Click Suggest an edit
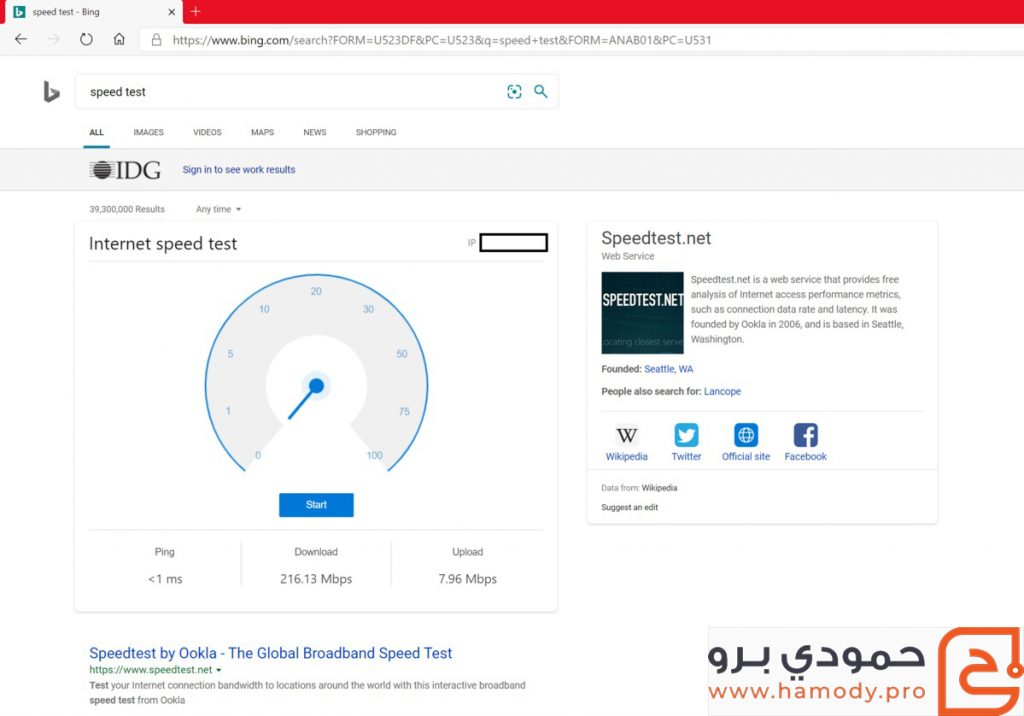The image size is (1024, 716). 630,507
